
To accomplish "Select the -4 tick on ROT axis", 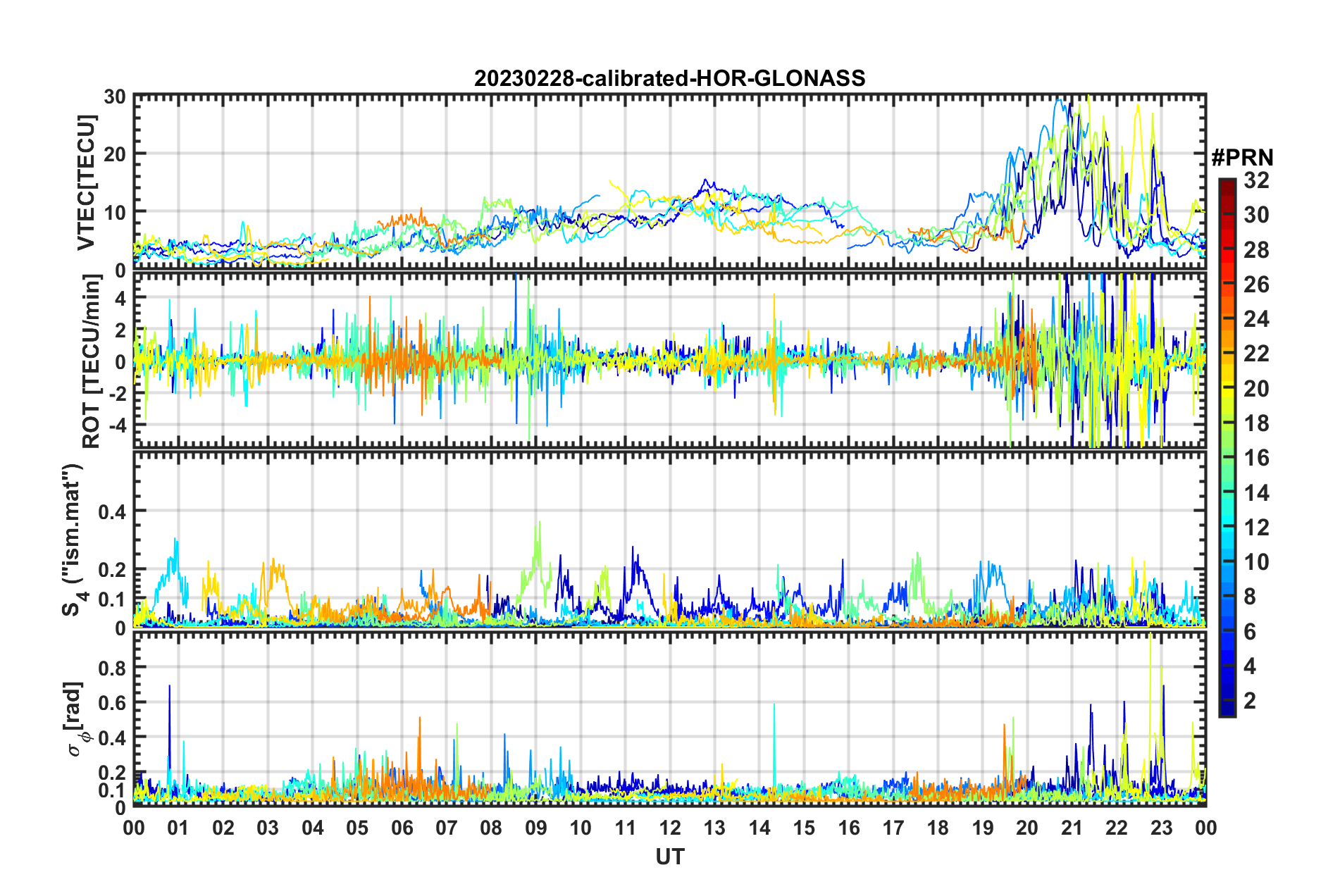I will 118,425.
